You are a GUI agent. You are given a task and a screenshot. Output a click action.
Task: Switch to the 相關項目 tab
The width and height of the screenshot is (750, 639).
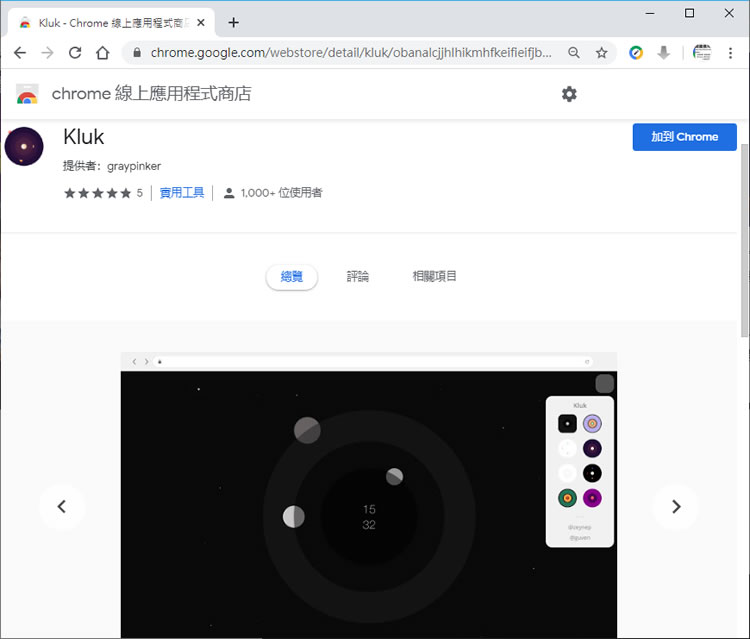[x=434, y=276]
